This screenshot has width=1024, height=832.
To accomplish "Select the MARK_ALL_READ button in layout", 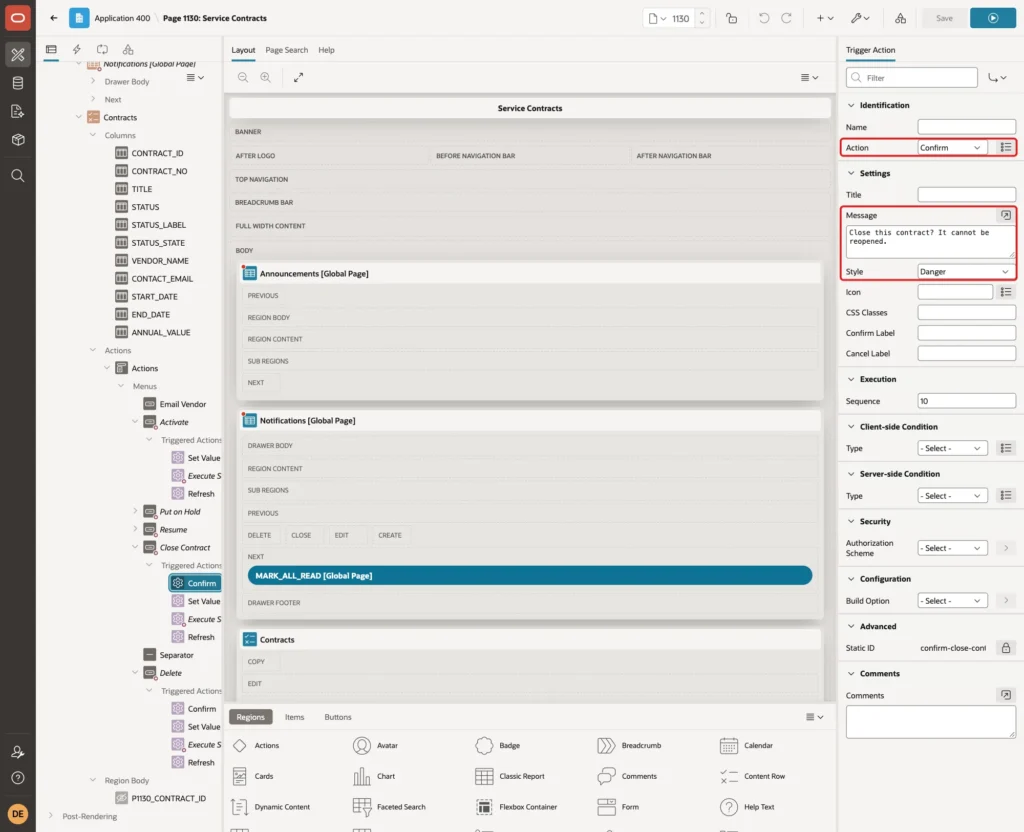I will [530, 575].
